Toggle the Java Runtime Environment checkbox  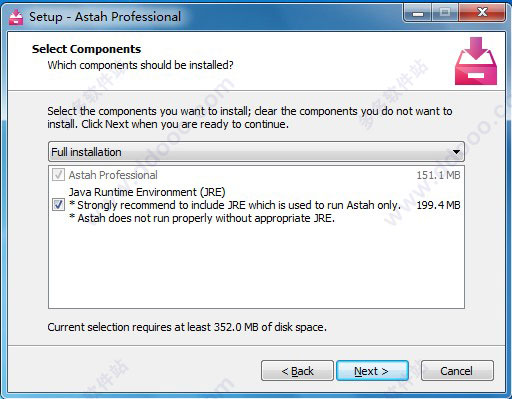point(58,205)
